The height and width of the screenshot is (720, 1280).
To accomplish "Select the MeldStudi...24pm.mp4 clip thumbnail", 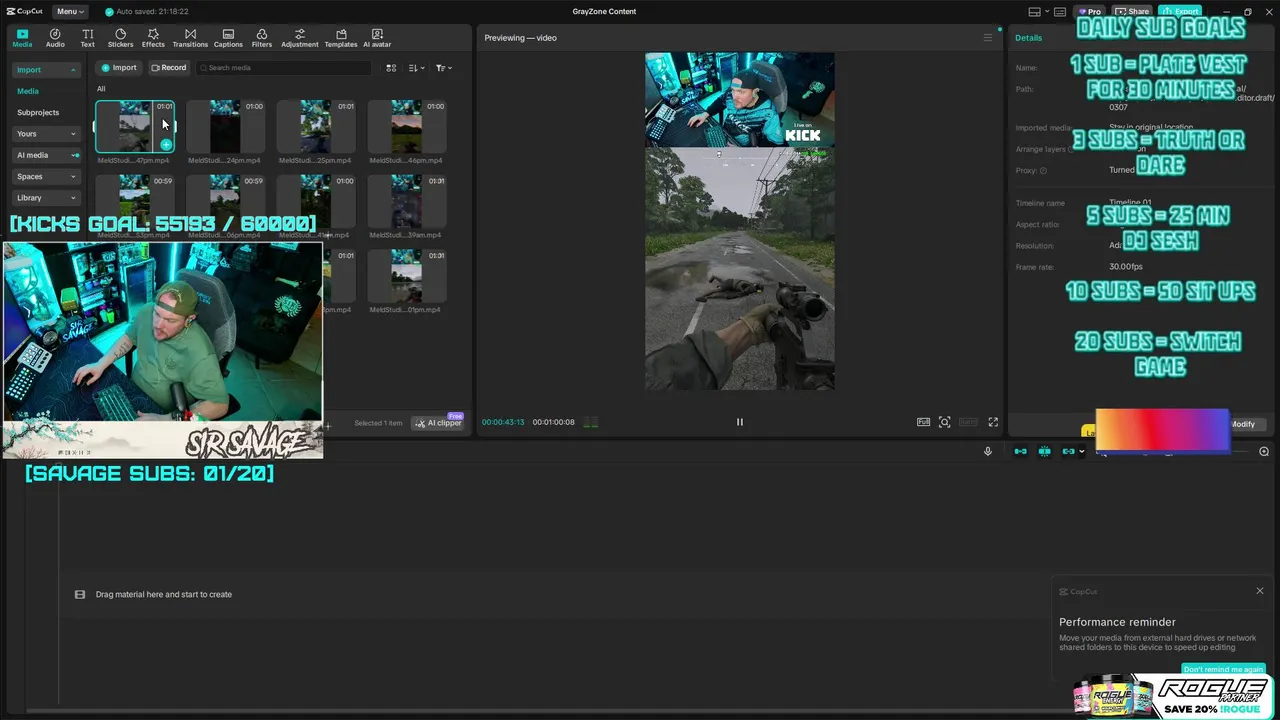I will tap(225, 126).
